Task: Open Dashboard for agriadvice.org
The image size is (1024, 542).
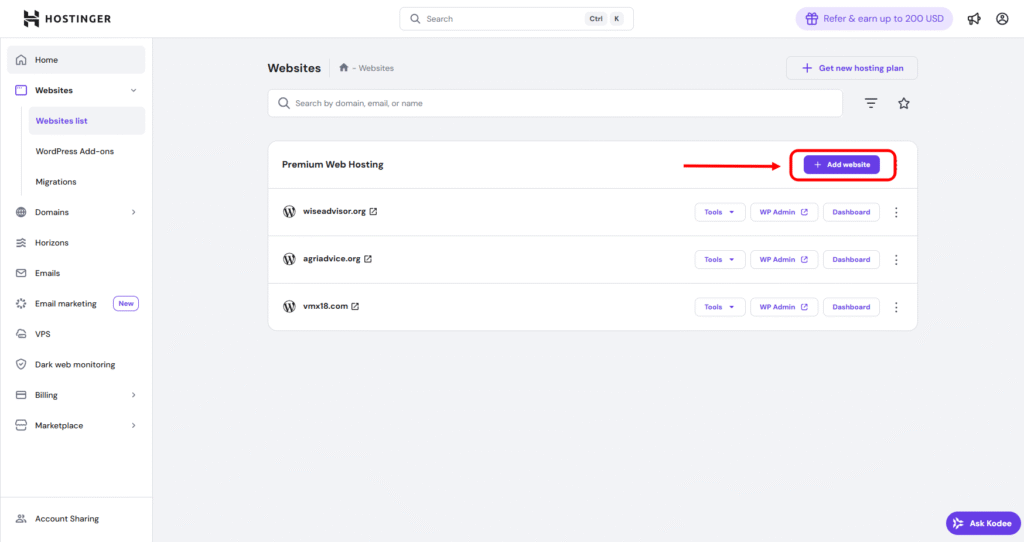Action: click(x=851, y=260)
